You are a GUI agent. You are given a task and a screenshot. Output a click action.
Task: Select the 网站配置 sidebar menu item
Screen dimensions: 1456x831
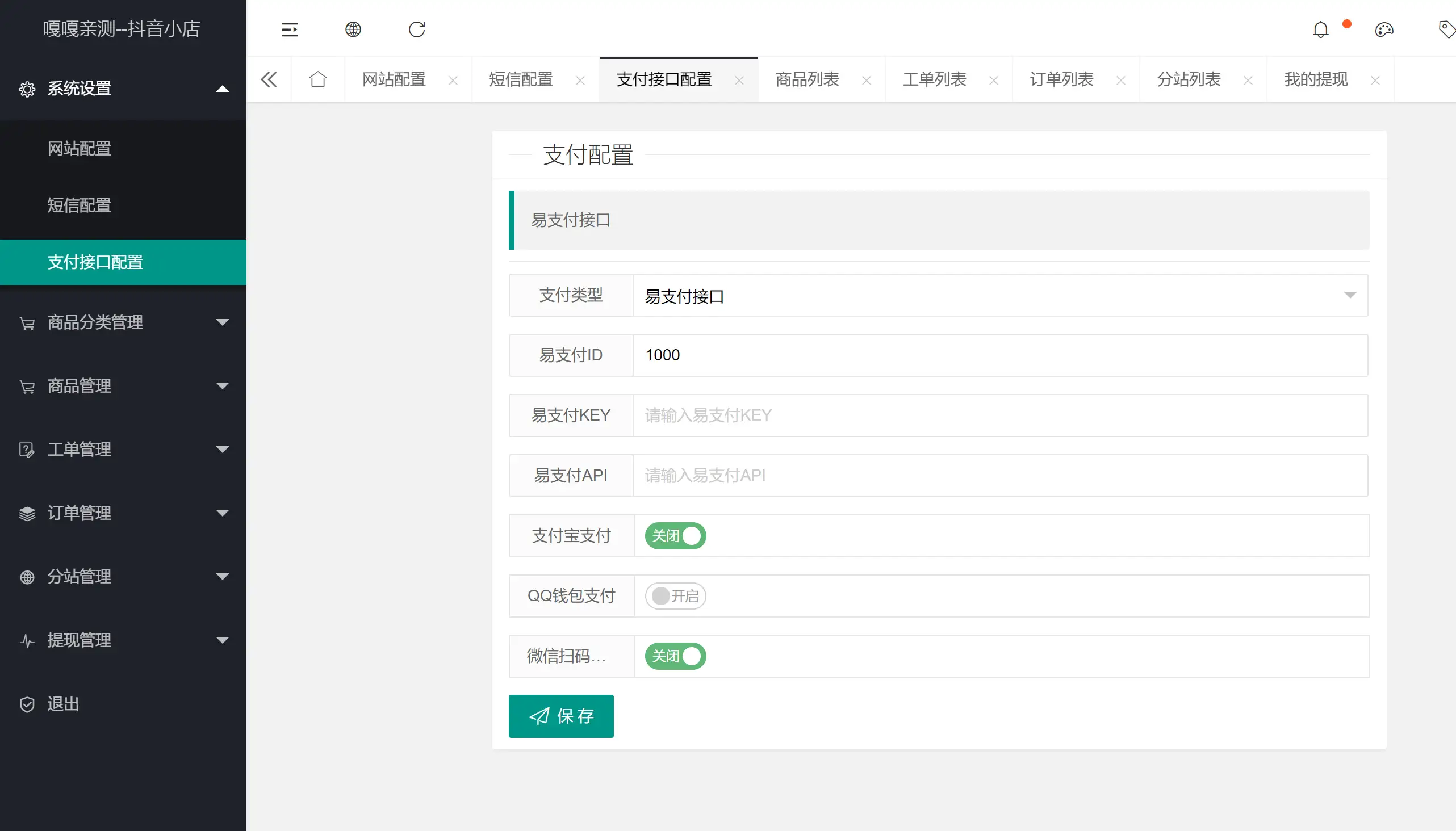pyautogui.click(x=79, y=148)
